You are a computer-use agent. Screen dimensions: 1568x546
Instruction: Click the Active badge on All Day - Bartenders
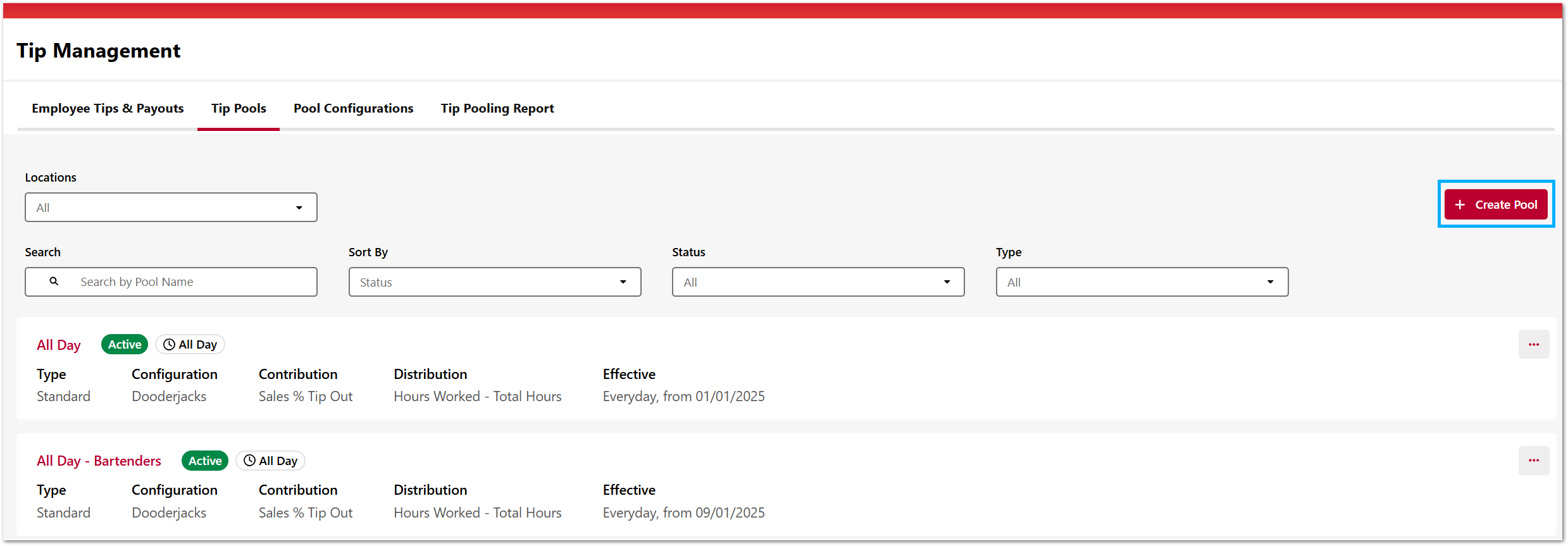click(205, 461)
